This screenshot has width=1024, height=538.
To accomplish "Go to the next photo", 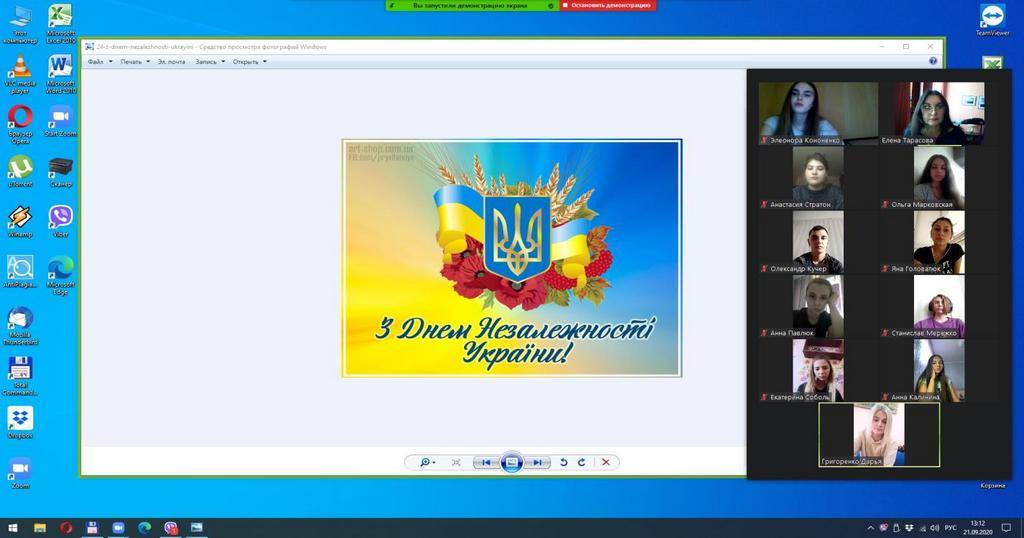I will click(538, 462).
